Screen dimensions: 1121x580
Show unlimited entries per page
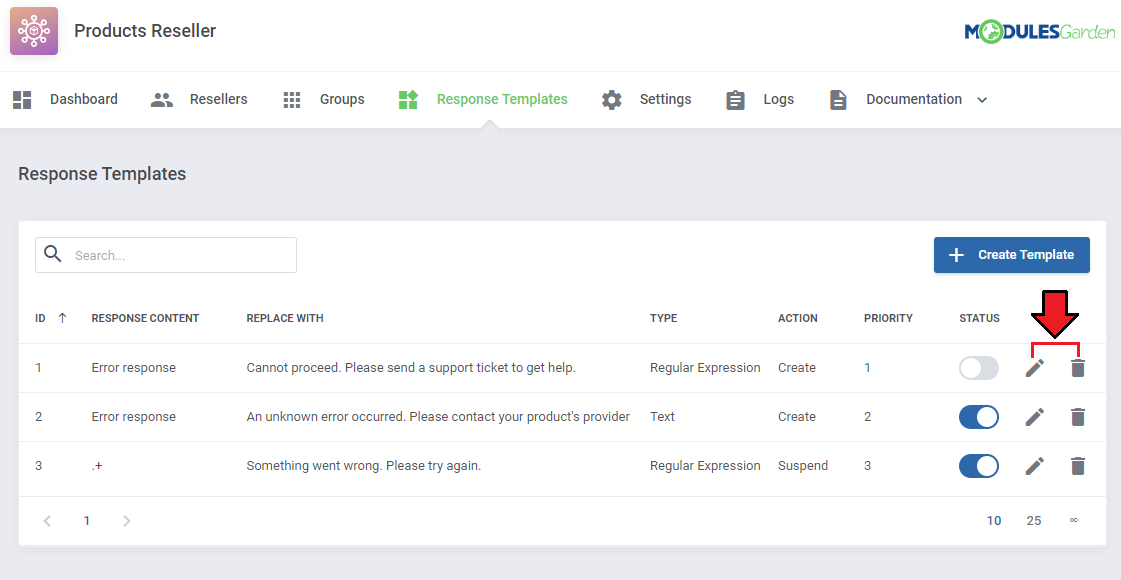(1074, 521)
